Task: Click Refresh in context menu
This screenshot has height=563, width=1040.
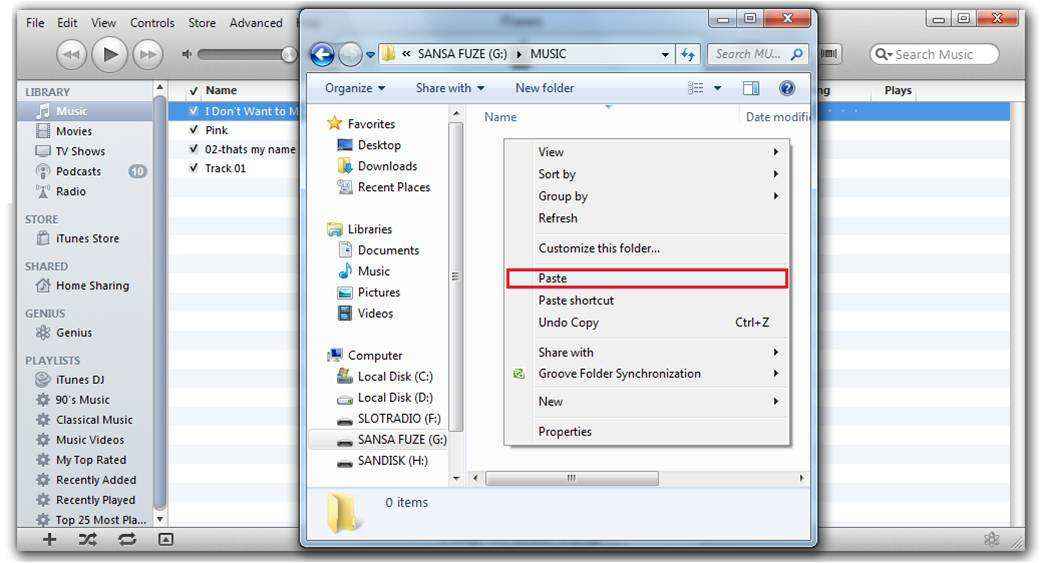Action: tap(647, 218)
